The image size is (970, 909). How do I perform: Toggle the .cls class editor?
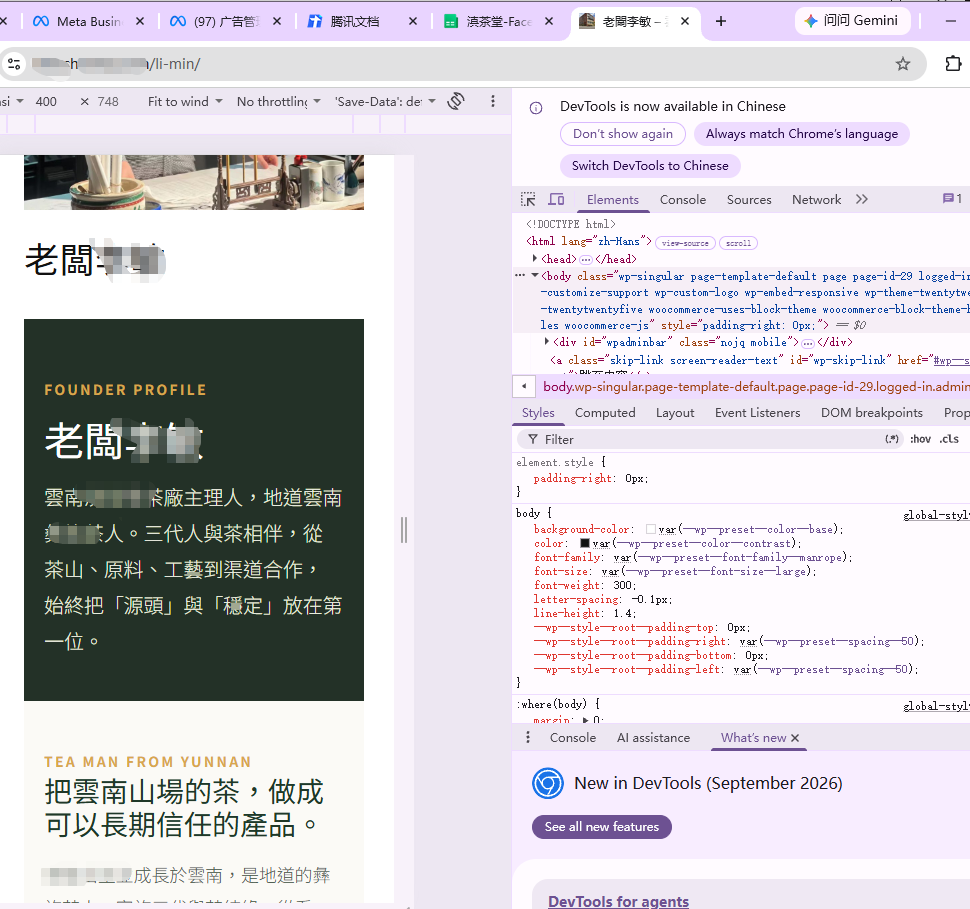949,439
